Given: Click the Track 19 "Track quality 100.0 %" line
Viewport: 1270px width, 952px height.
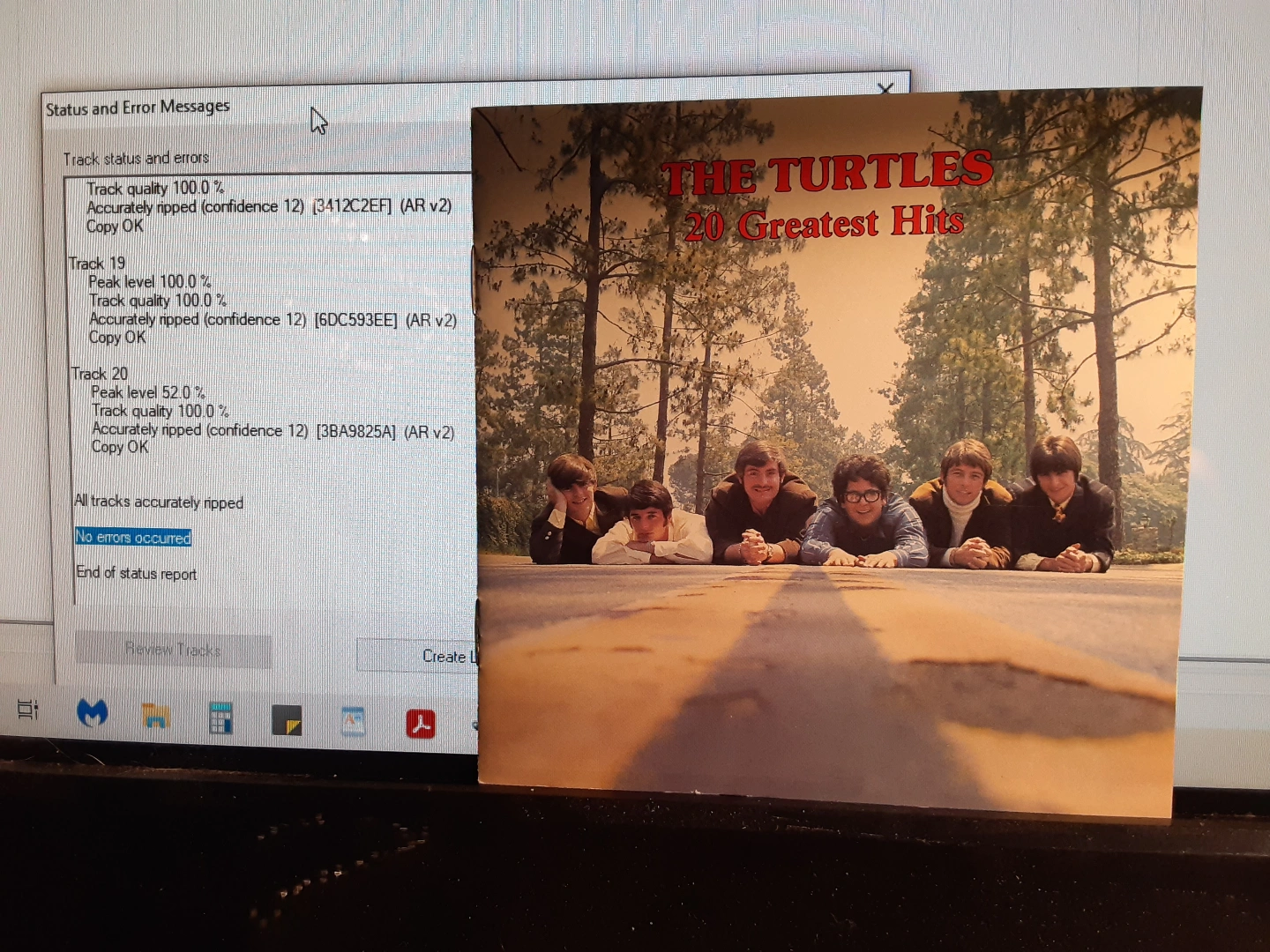Looking at the screenshot, I should pyautogui.click(x=158, y=300).
